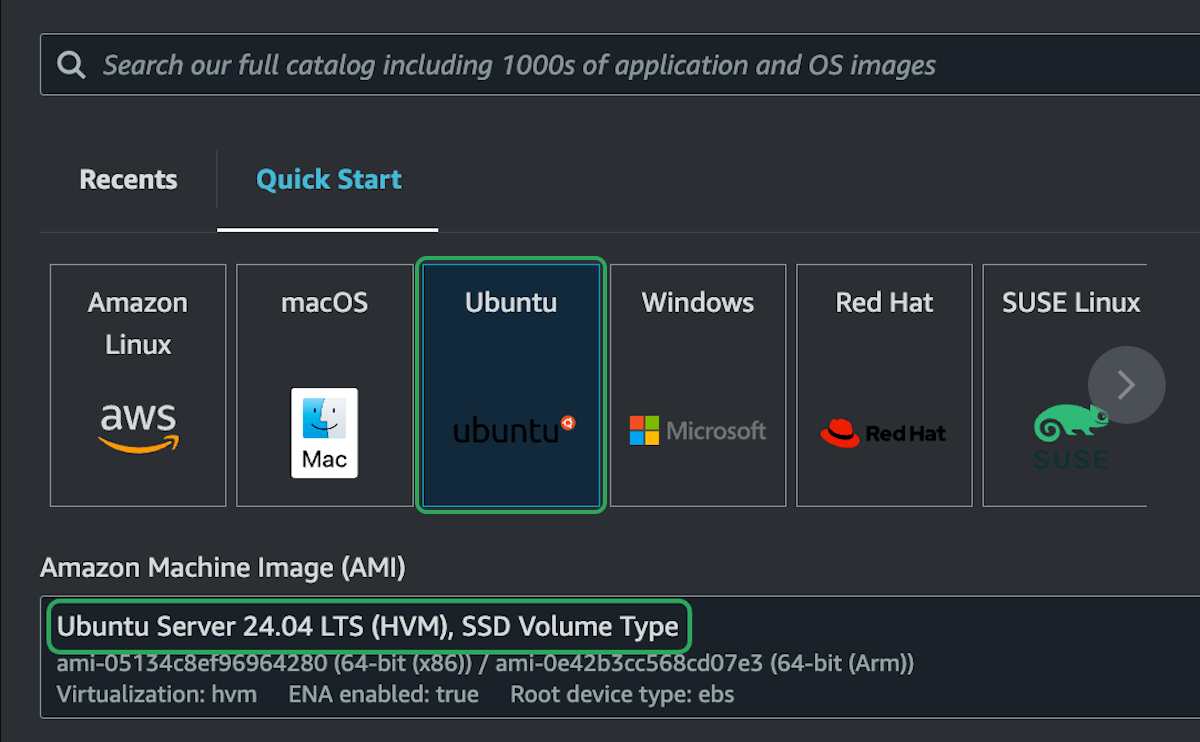Open the Quick Start tab

click(328, 180)
